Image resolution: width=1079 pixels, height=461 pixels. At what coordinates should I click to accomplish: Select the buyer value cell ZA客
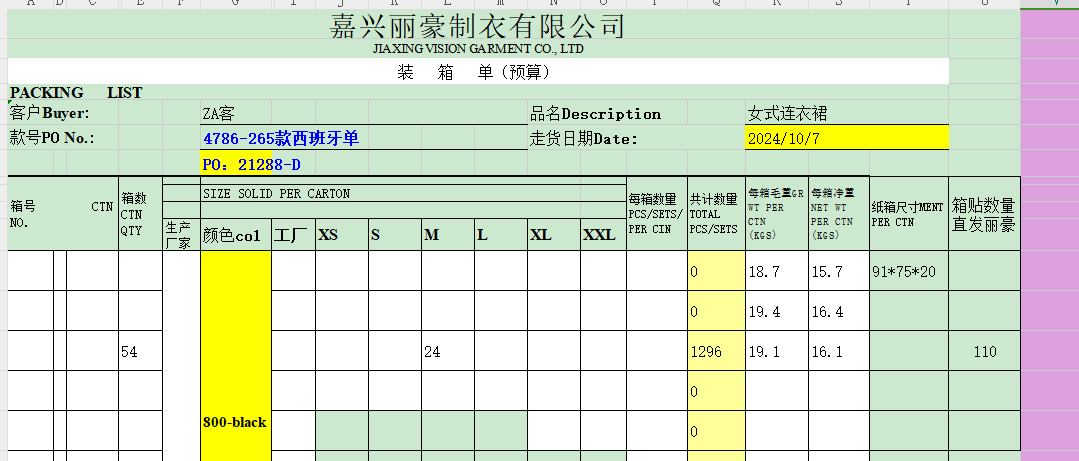(x=220, y=114)
